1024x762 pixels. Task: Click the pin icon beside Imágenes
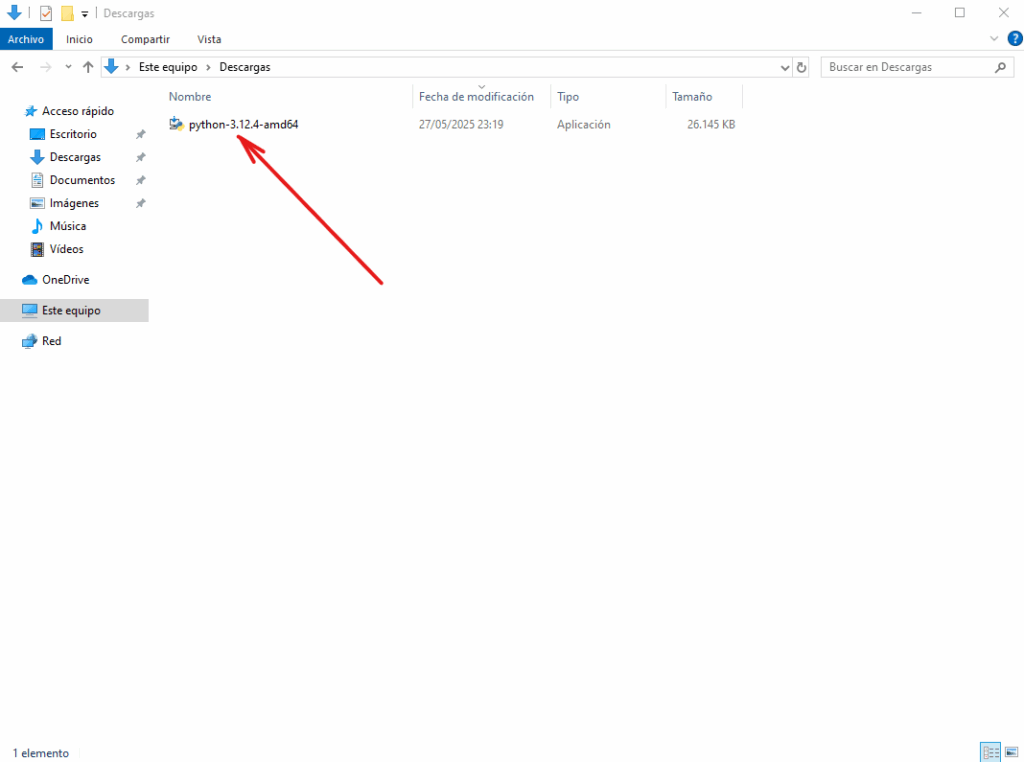pos(140,203)
